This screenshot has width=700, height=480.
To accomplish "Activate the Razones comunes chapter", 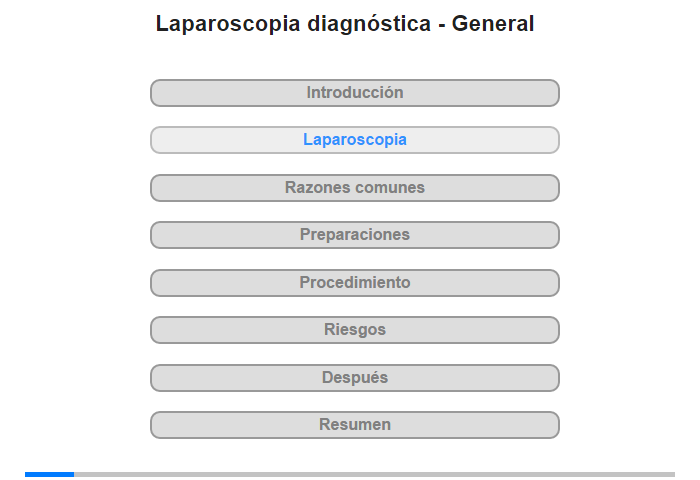I will pos(354,188).
